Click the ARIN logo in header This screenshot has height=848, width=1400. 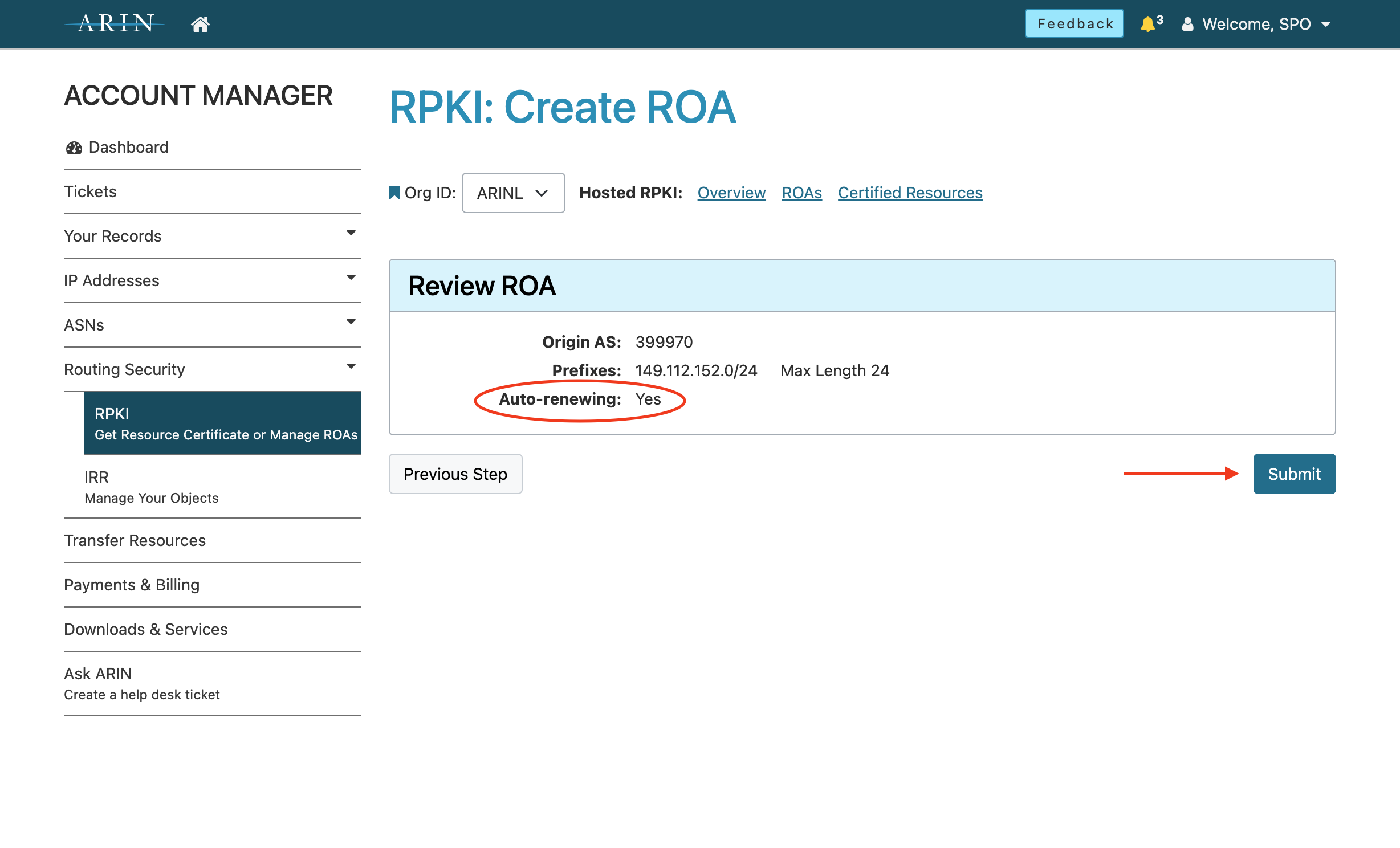(x=115, y=24)
